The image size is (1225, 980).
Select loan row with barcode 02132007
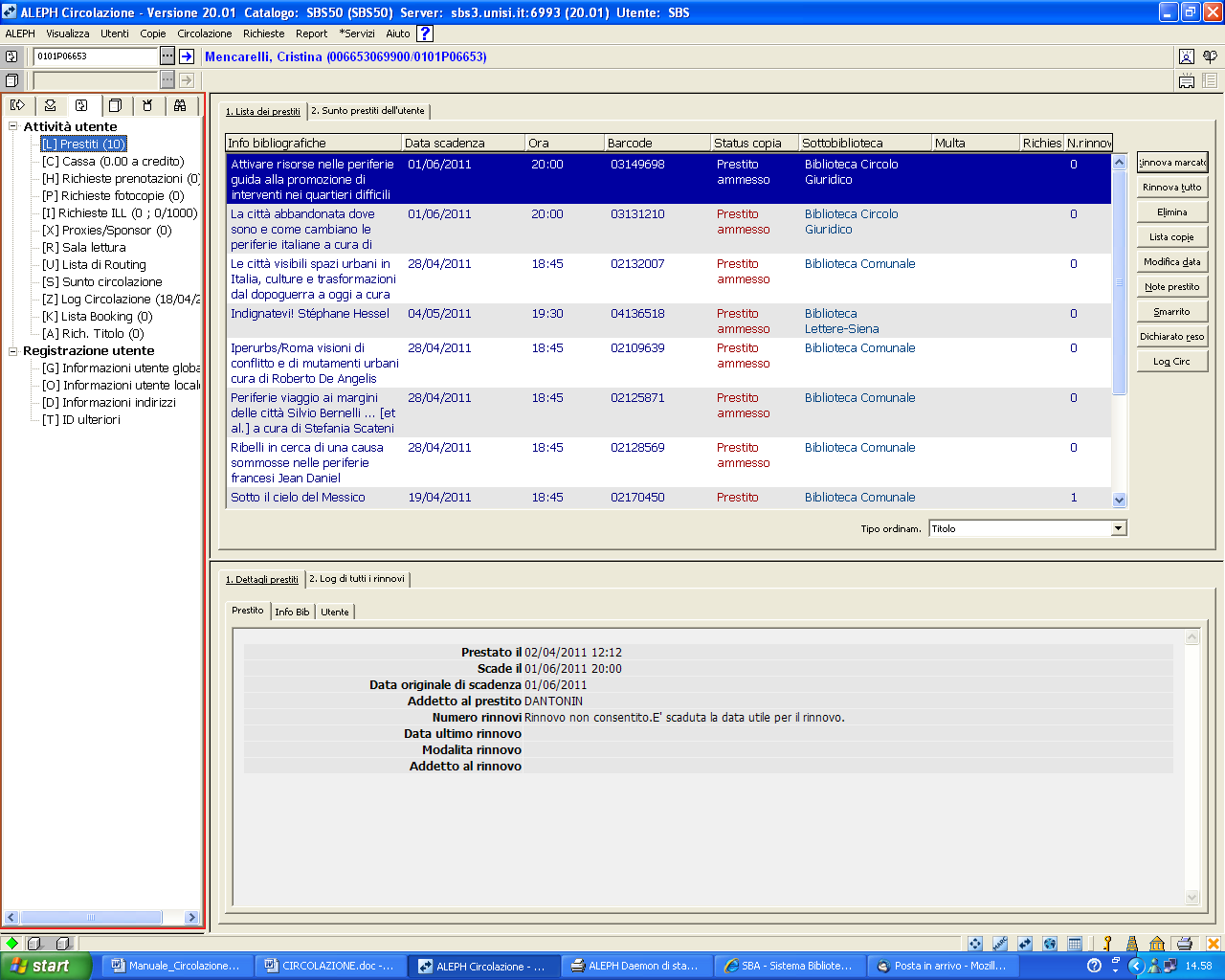(668, 278)
